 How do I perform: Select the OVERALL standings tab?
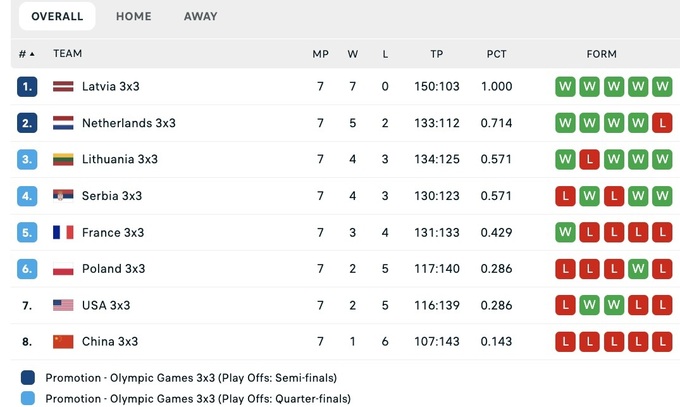[x=57, y=16]
